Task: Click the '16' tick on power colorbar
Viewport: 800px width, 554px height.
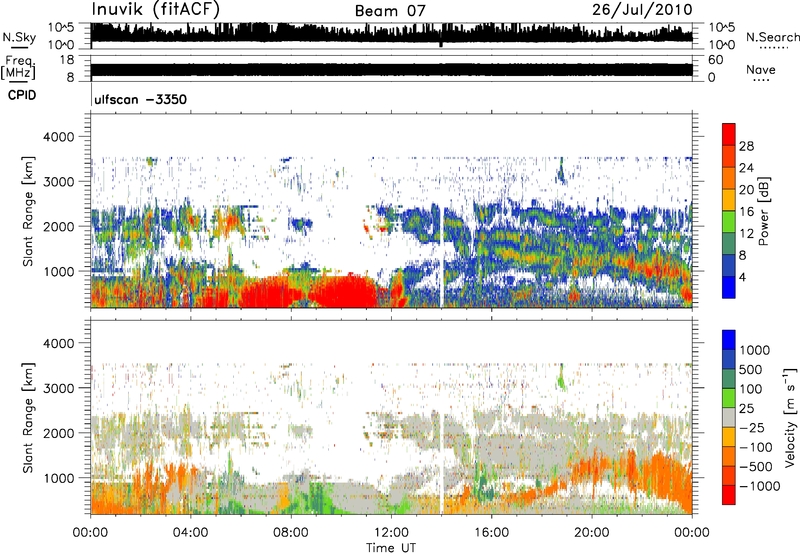Action: pyautogui.click(x=746, y=212)
